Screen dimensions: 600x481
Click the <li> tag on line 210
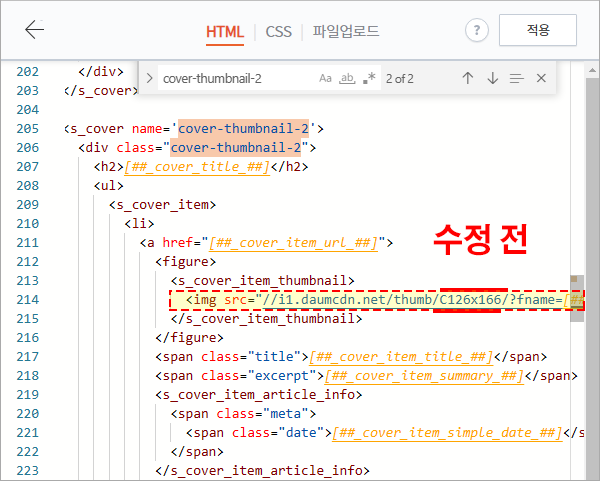coord(139,223)
